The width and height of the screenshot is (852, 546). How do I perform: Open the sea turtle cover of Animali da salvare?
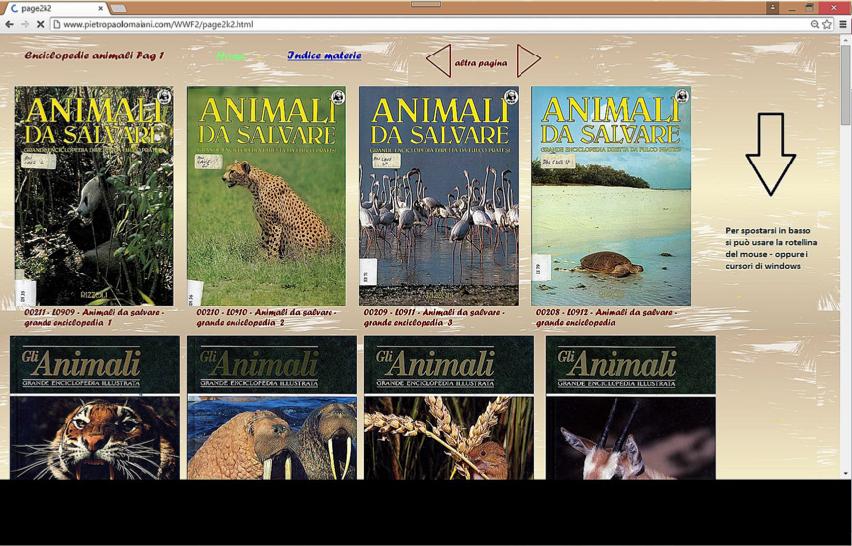pyautogui.click(x=611, y=196)
